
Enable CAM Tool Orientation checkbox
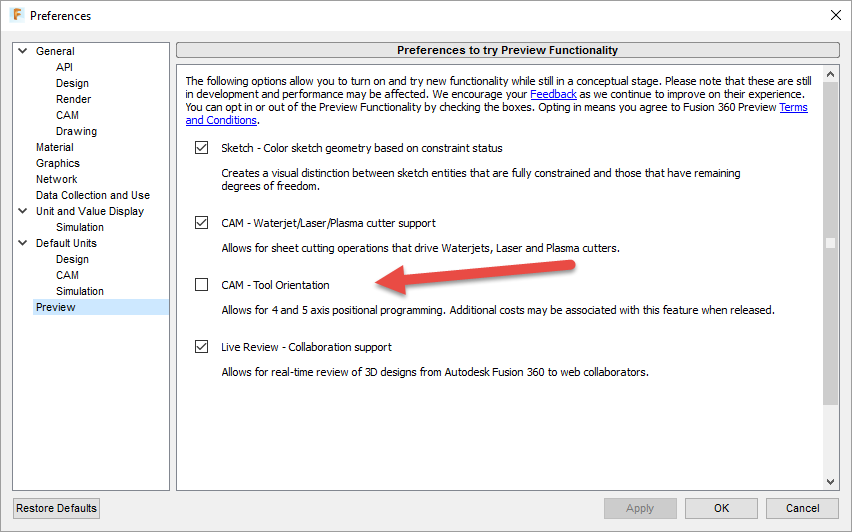202,285
